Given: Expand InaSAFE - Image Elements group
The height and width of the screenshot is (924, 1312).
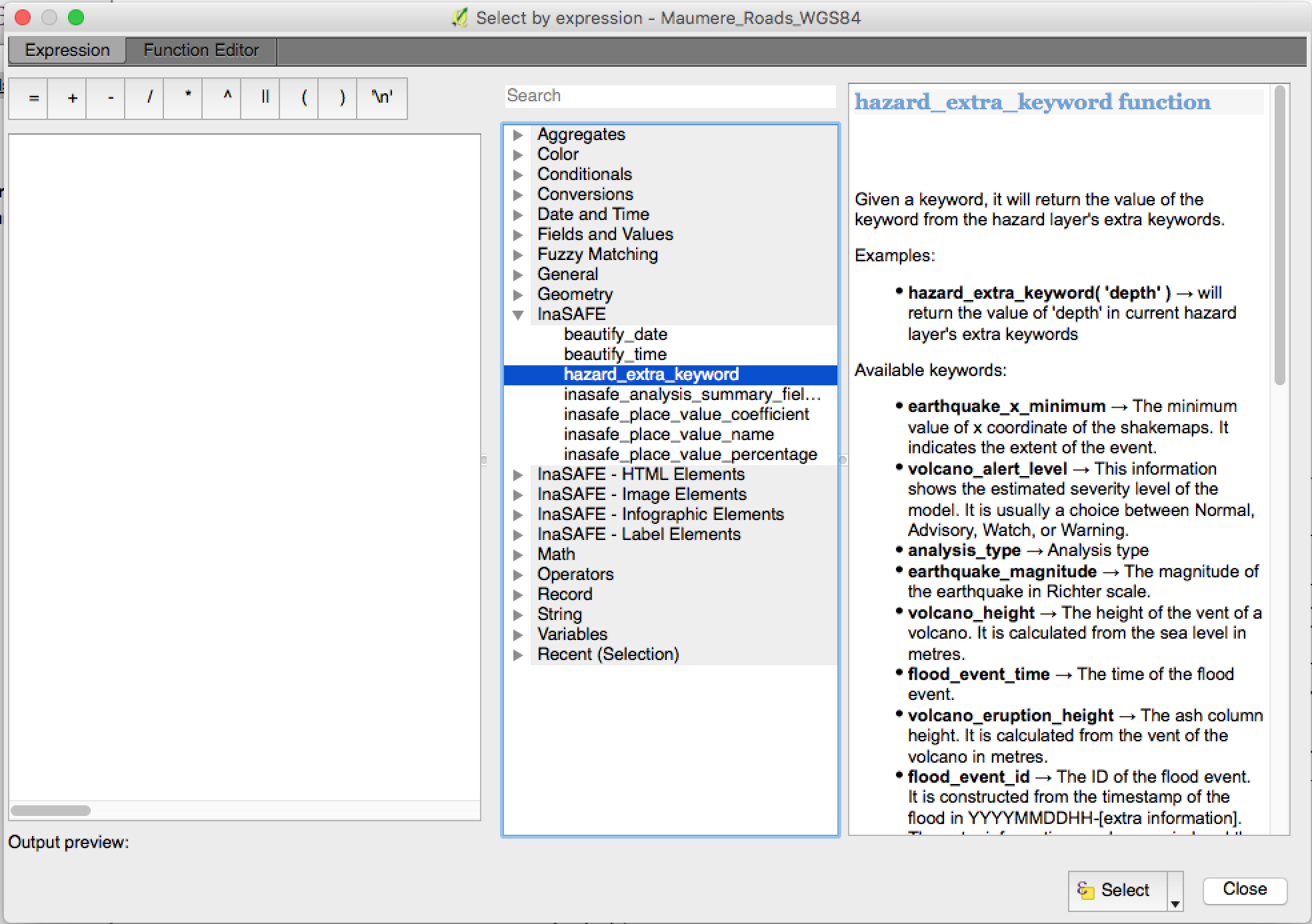Looking at the screenshot, I should [x=518, y=495].
